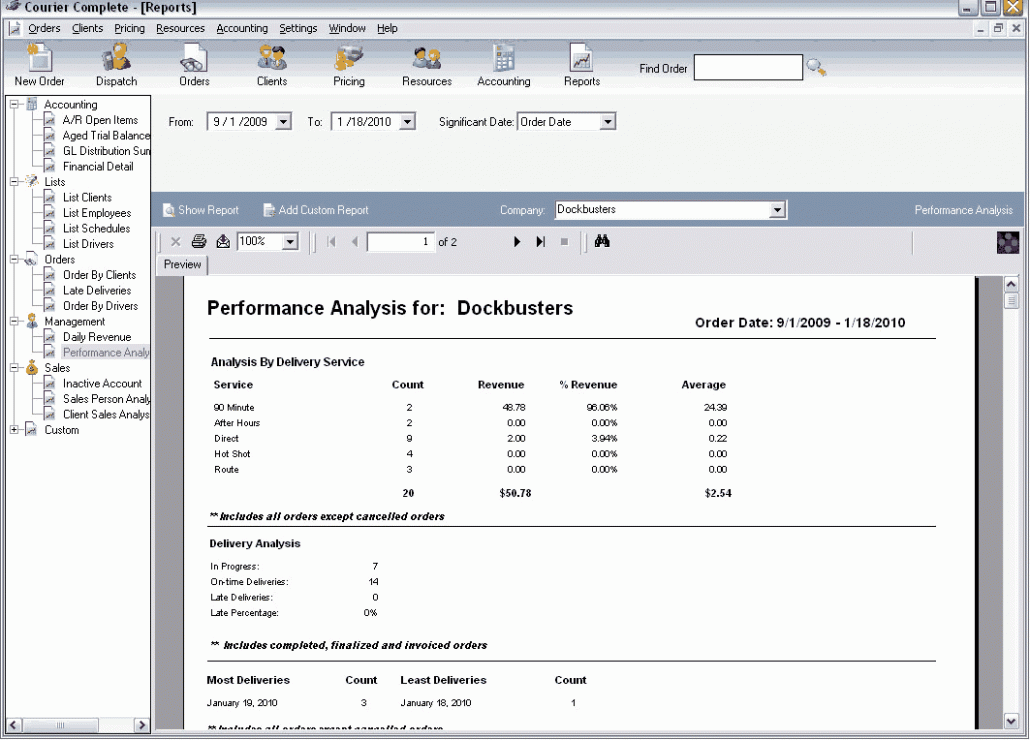Click the print report icon
1030x740 pixels.
(x=199, y=242)
